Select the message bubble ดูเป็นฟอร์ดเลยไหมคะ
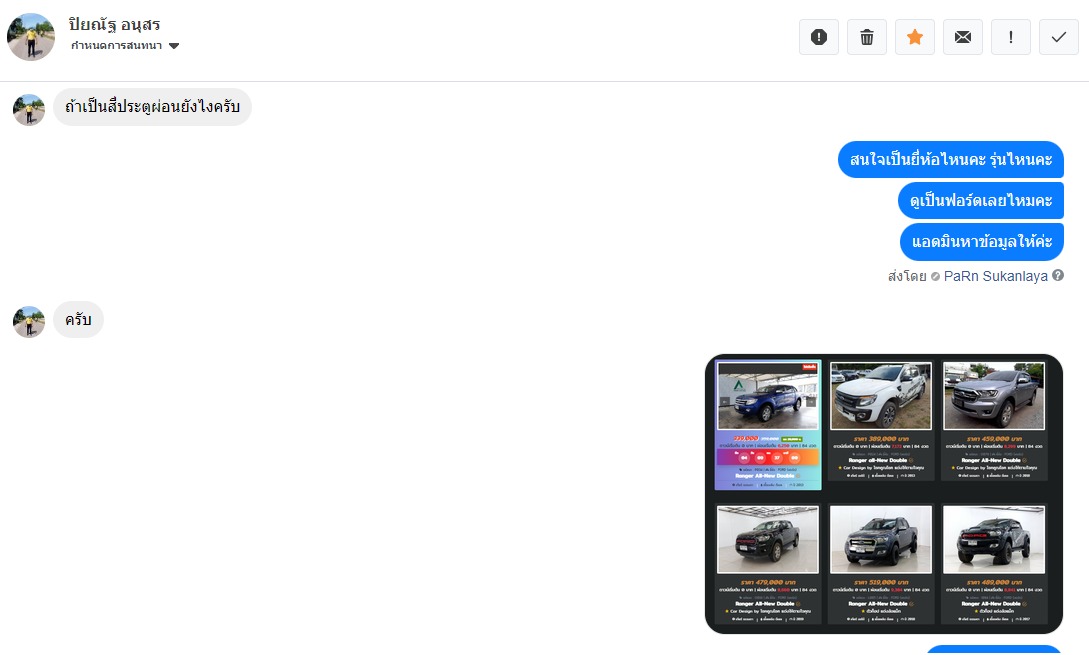Viewport: 1089px width, 655px height. tap(981, 201)
